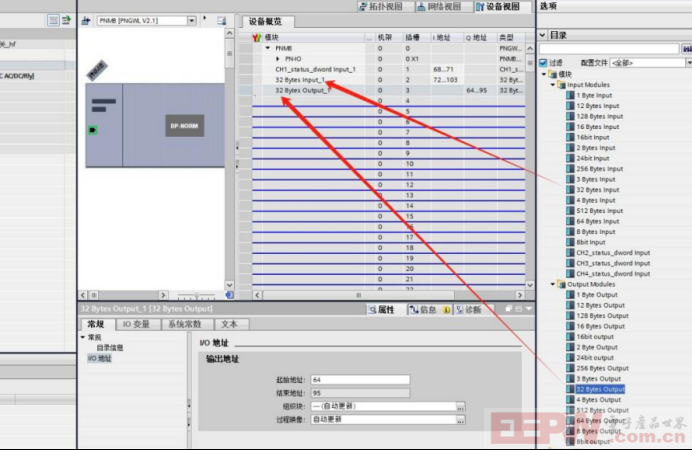Open the 配置文件 profile dropdown
This screenshot has height=450, width=692.
pos(688,63)
